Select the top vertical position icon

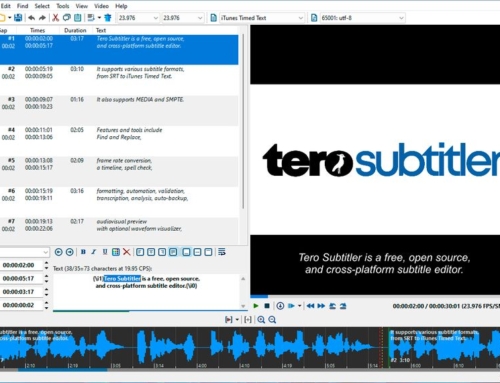[208, 252]
